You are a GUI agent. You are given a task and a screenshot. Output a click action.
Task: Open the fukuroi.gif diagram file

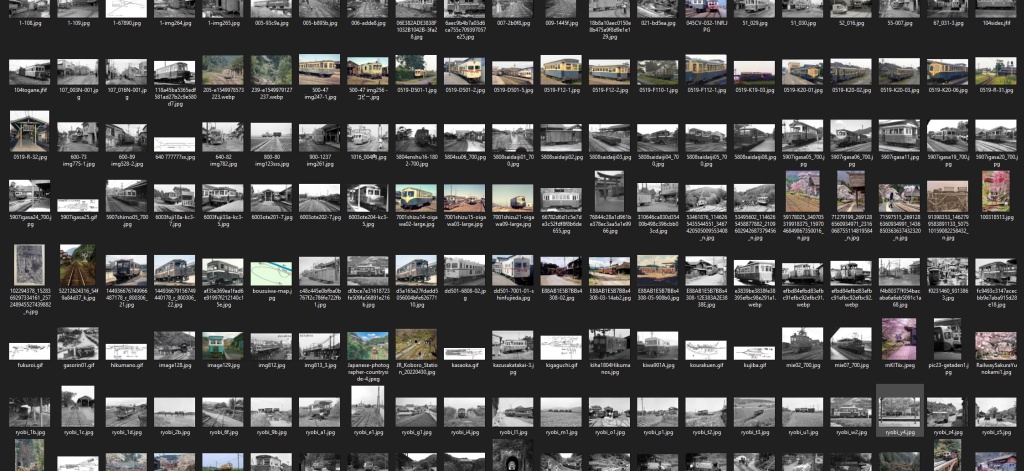30,345
